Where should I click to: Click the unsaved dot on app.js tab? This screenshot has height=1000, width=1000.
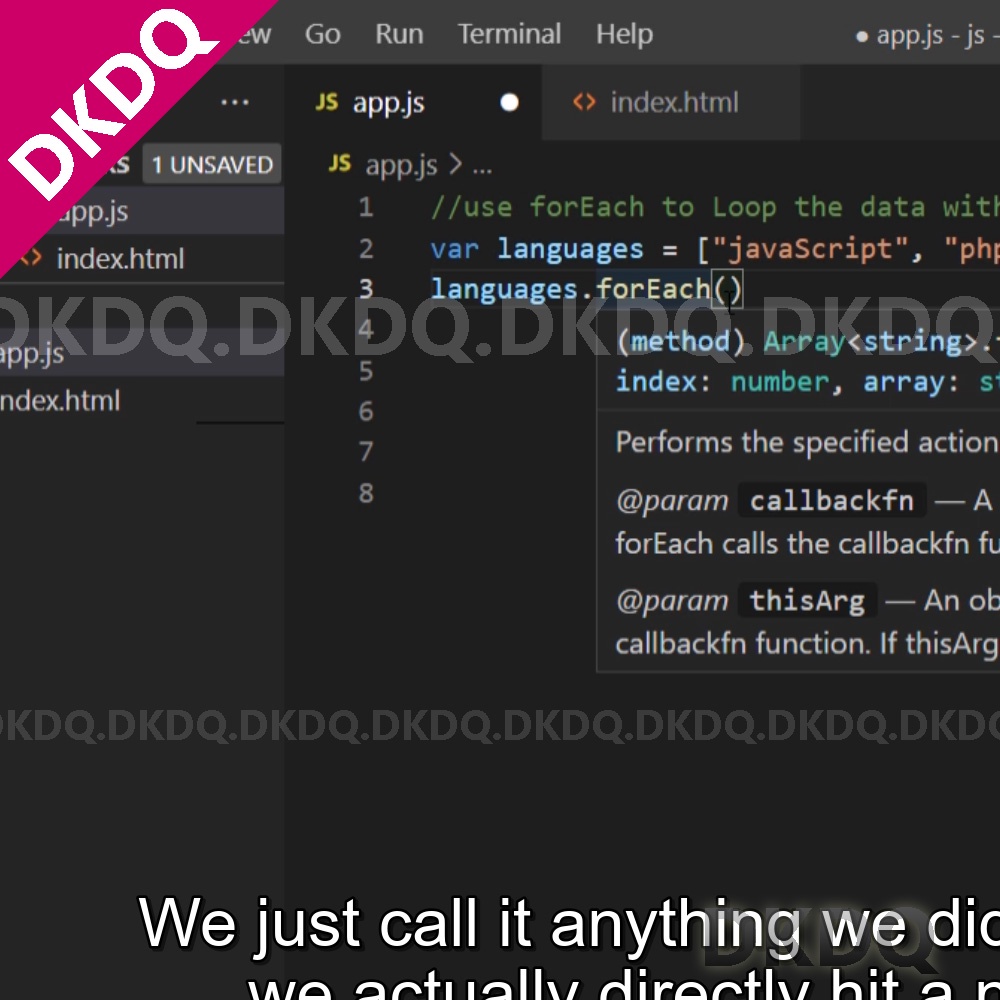(x=509, y=102)
